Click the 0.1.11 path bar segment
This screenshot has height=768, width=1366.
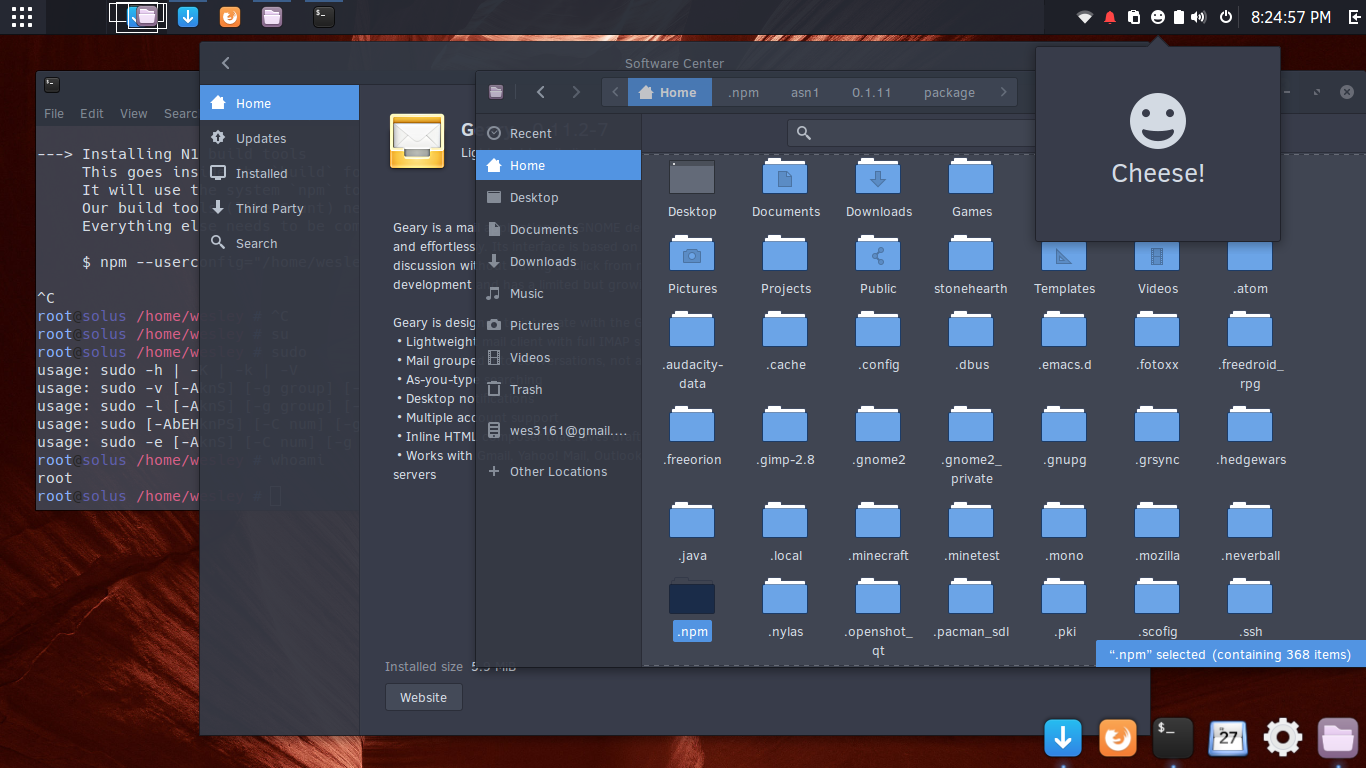tap(871, 92)
